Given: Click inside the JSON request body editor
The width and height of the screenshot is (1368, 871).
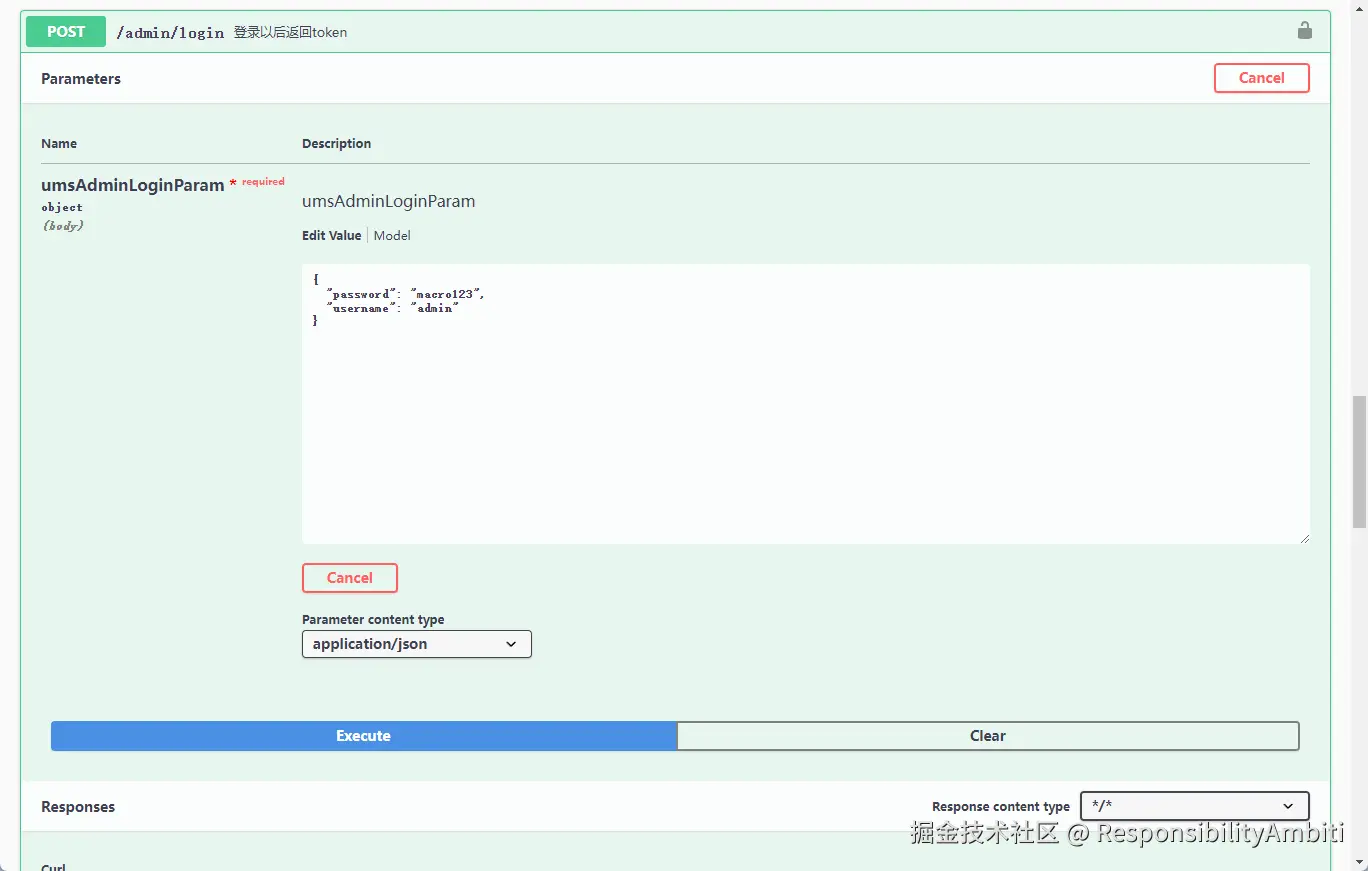Looking at the screenshot, I should [806, 404].
